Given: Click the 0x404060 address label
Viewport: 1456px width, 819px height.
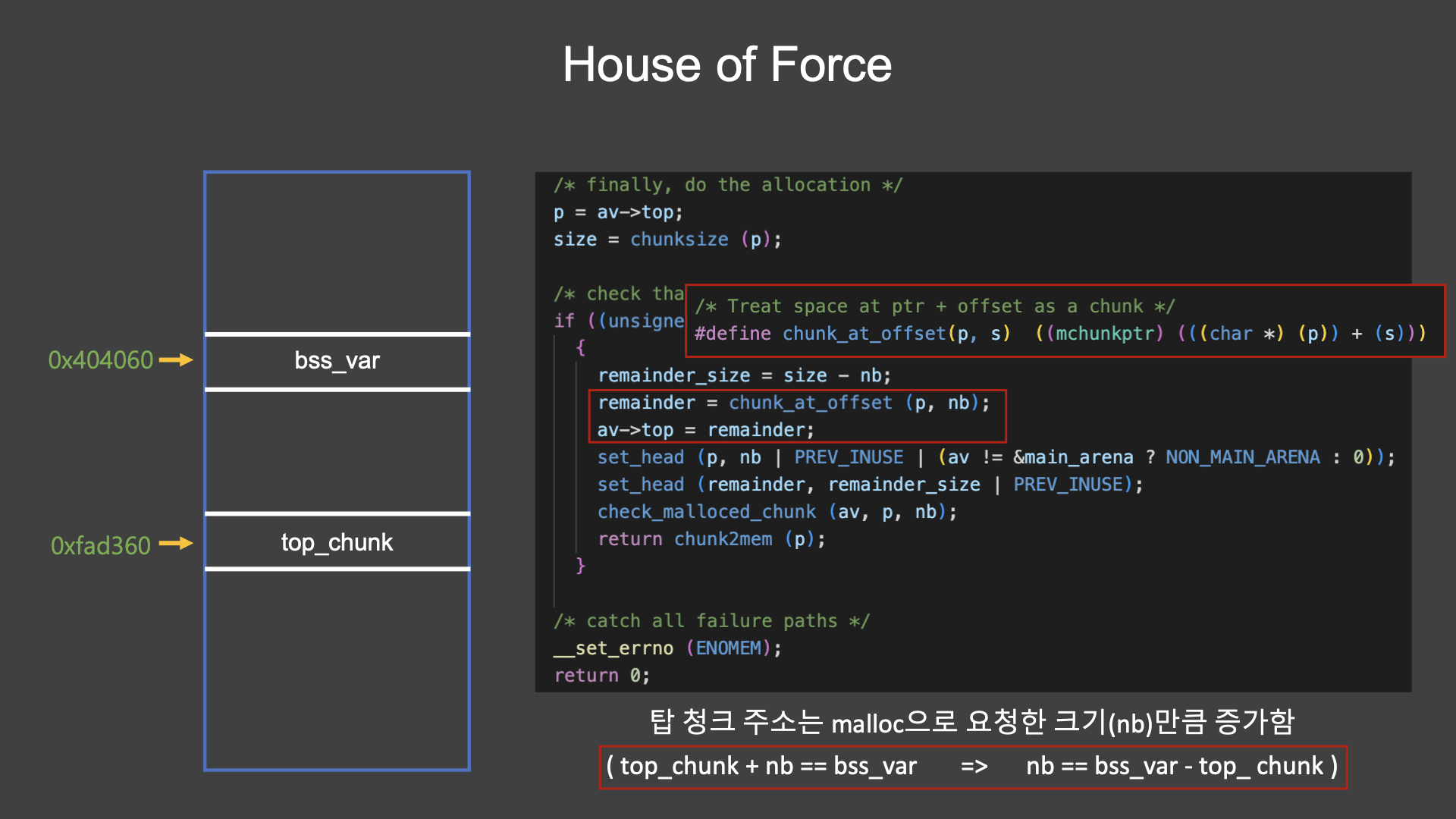Looking at the screenshot, I should point(100,360).
